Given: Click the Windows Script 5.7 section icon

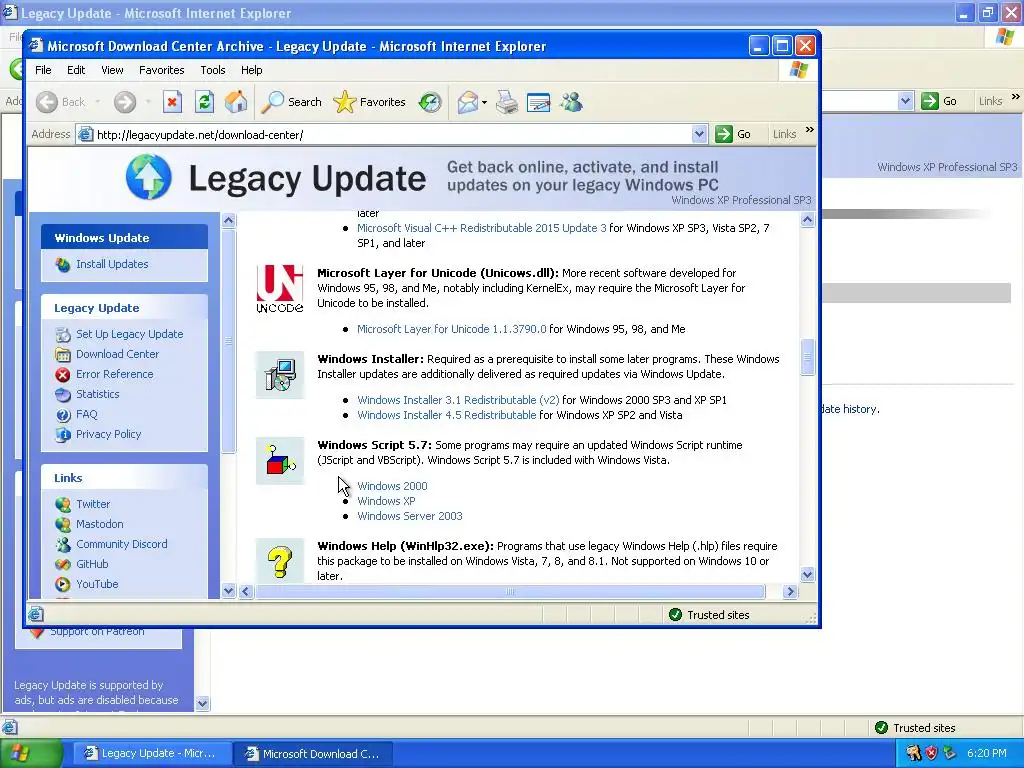Looking at the screenshot, I should click(x=280, y=460).
